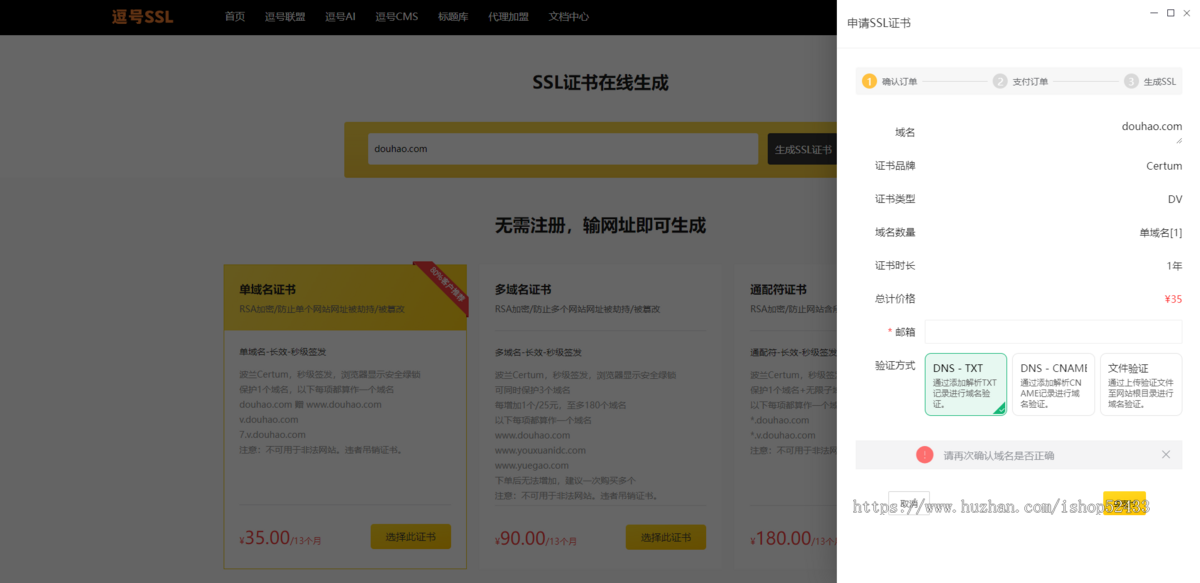Viewport: 1200px width, 583px height.
Task: Select DNS - CNAME verification method
Action: (1053, 384)
